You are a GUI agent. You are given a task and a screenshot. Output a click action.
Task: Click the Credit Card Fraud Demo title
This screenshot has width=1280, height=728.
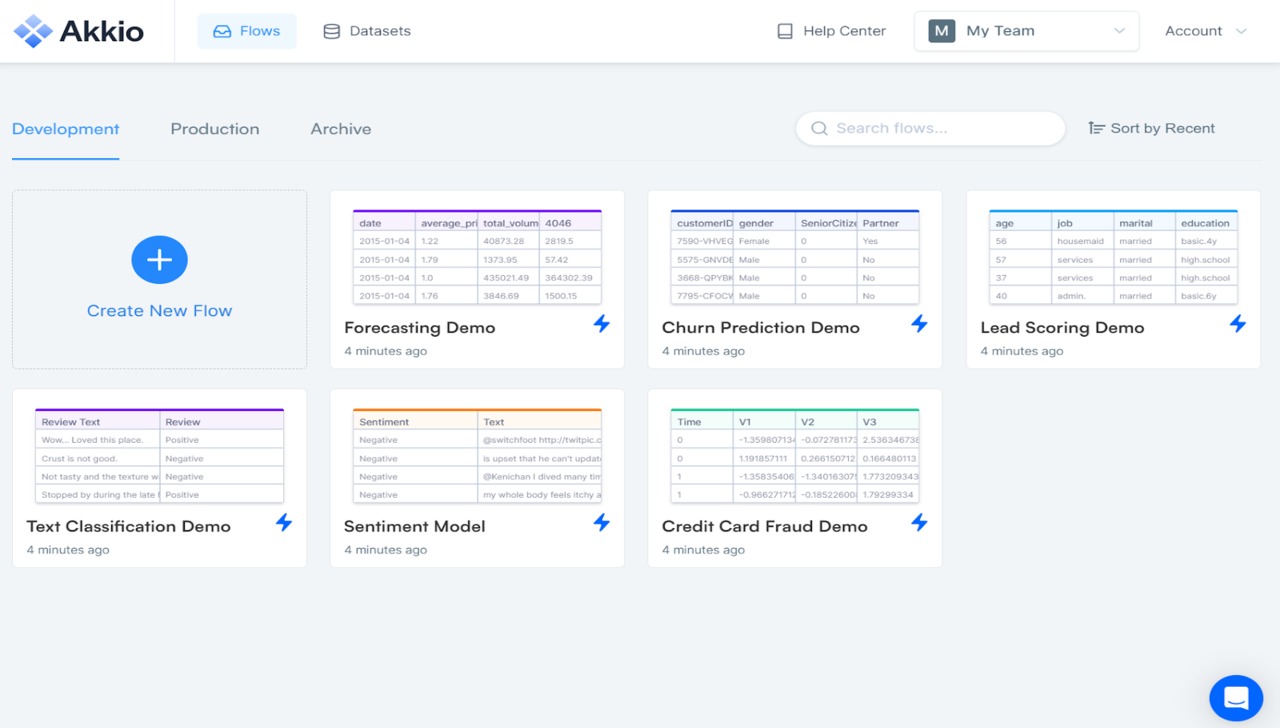pos(765,527)
